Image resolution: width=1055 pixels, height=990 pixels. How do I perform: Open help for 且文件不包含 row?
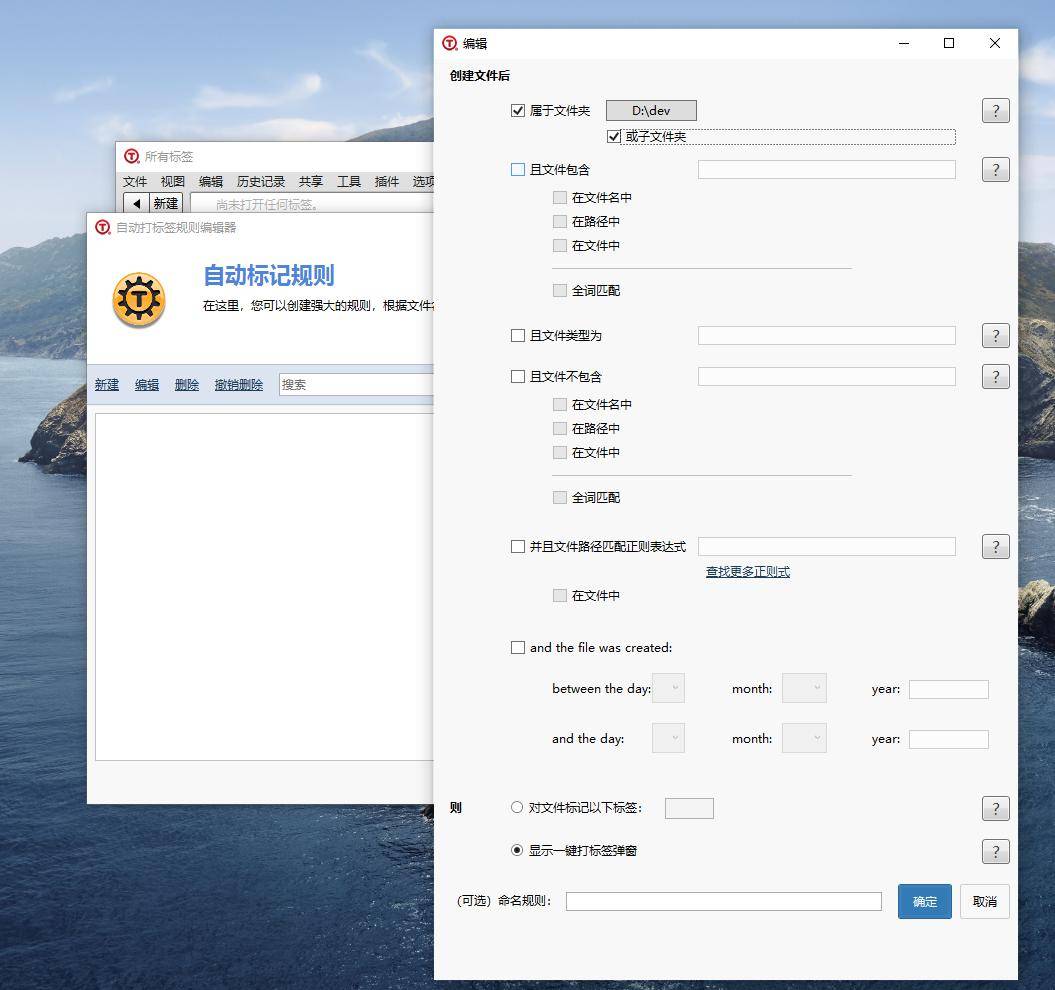coord(995,377)
